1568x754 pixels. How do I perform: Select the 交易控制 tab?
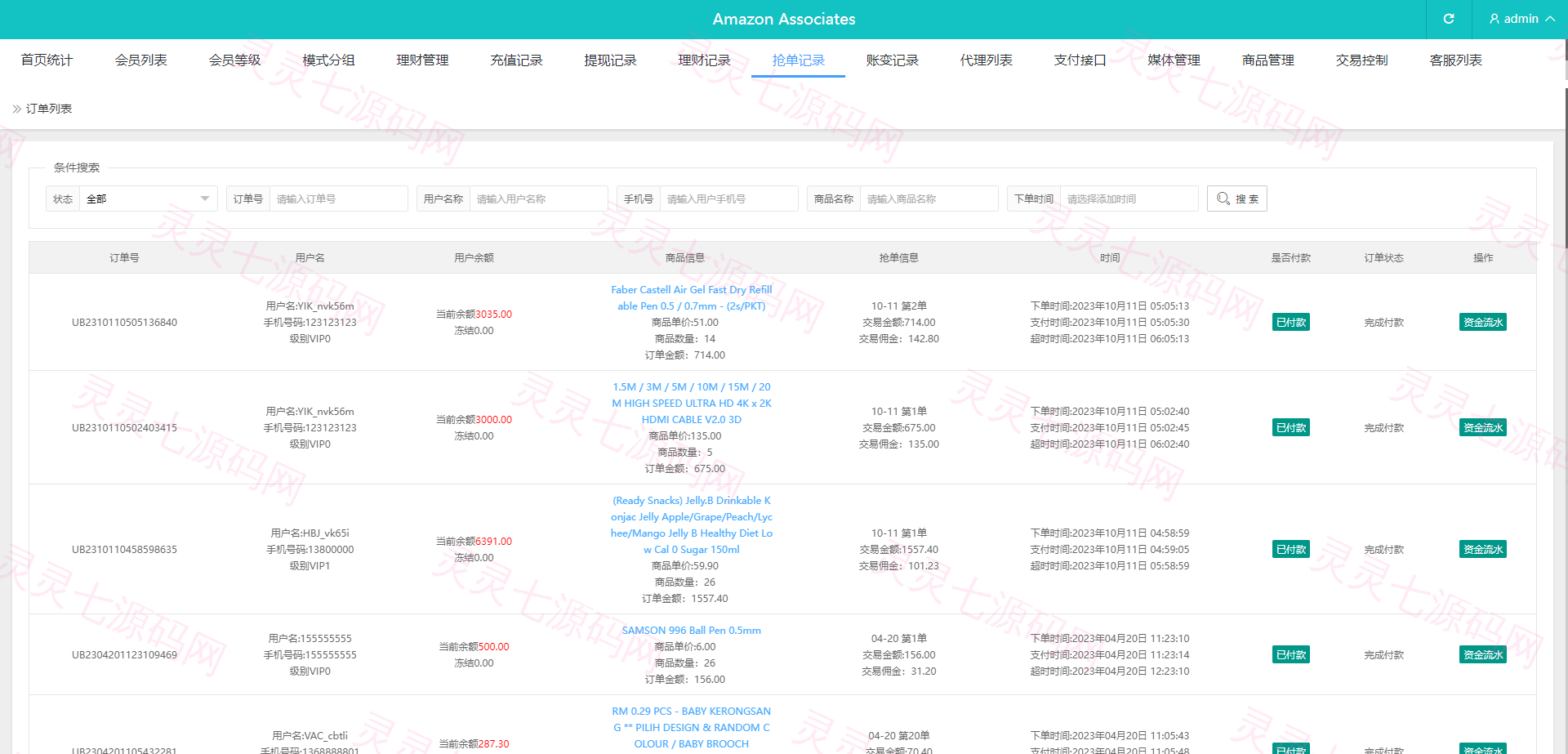coord(1361,60)
